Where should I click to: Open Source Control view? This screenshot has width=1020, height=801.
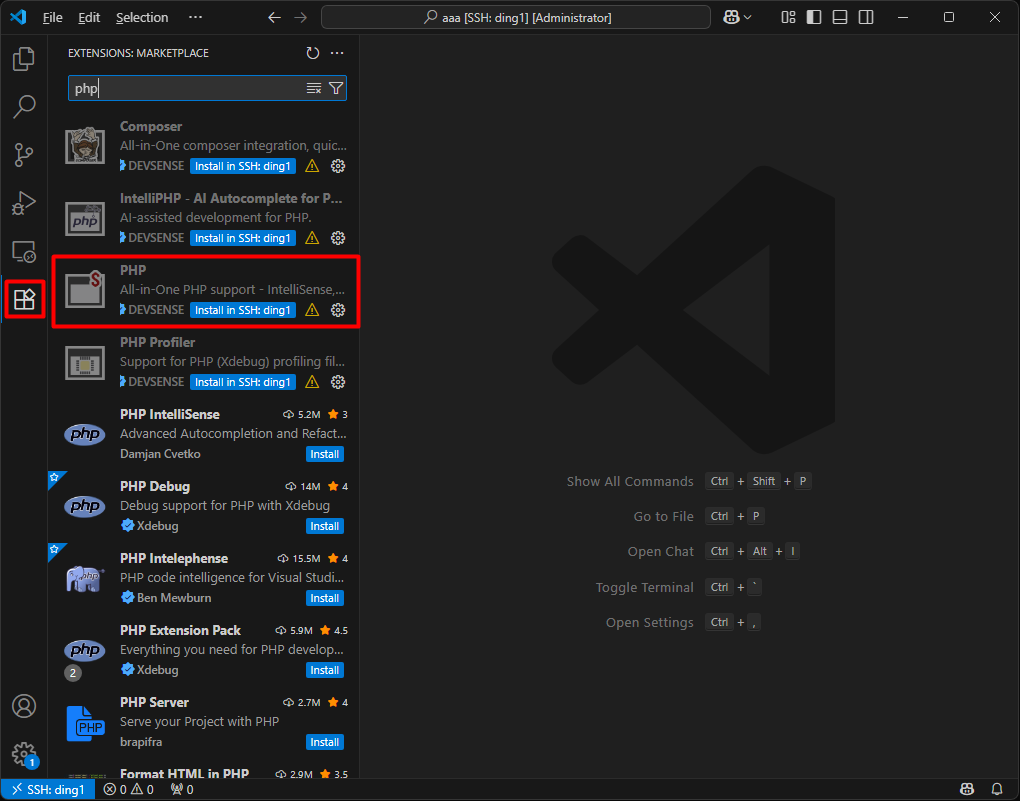24,155
